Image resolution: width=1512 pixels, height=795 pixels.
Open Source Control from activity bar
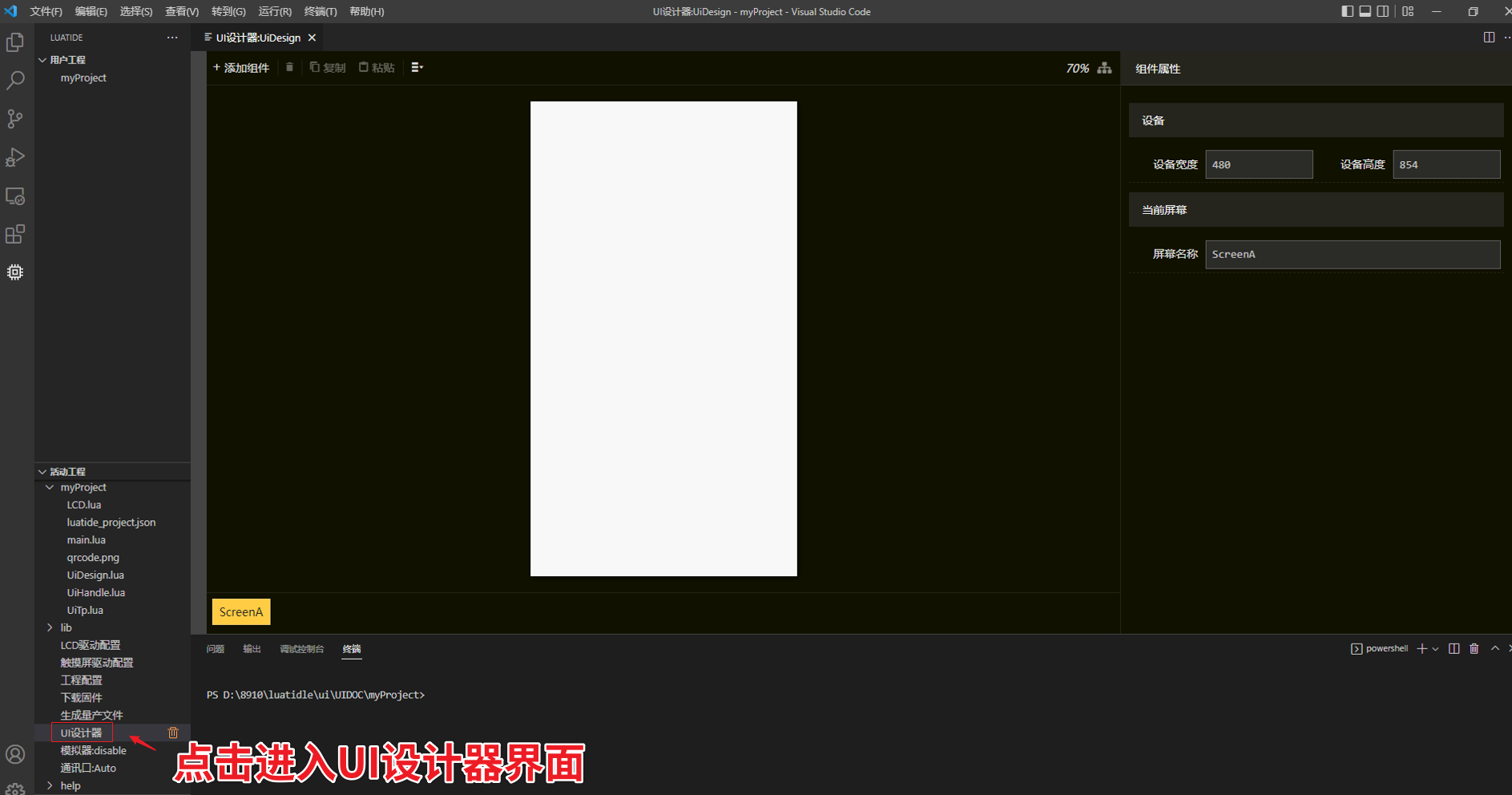16,119
